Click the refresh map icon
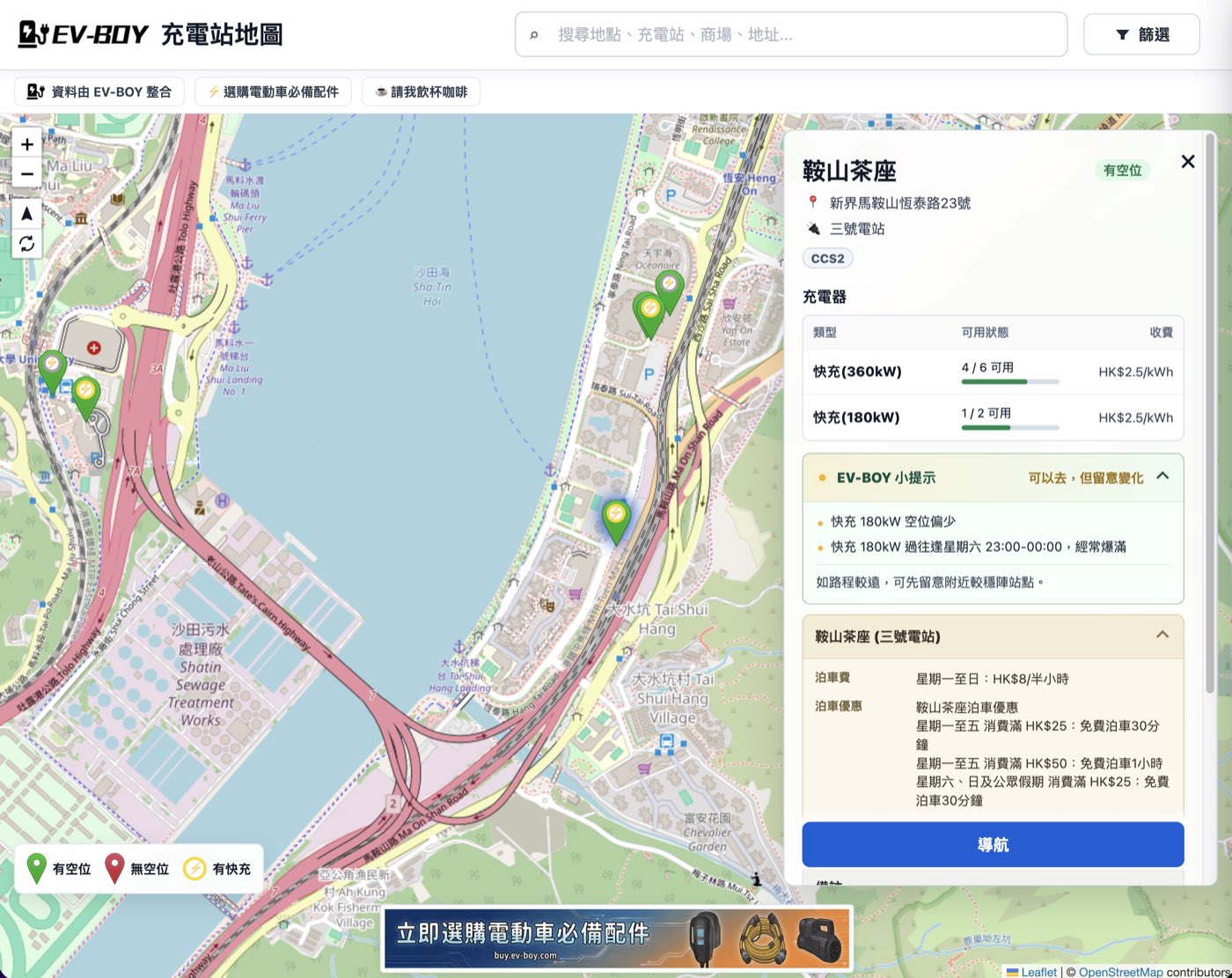The image size is (1232, 978). [26, 243]
